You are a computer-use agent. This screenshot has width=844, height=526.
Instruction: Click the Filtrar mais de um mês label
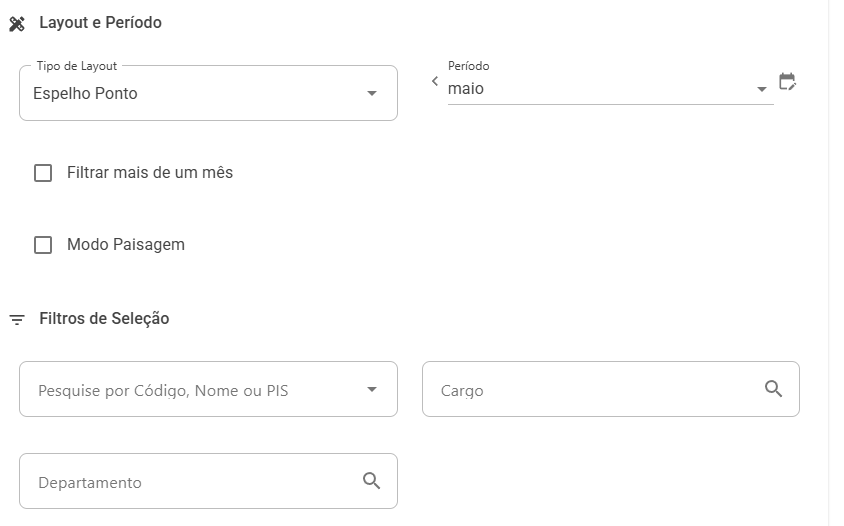[150, 172]
